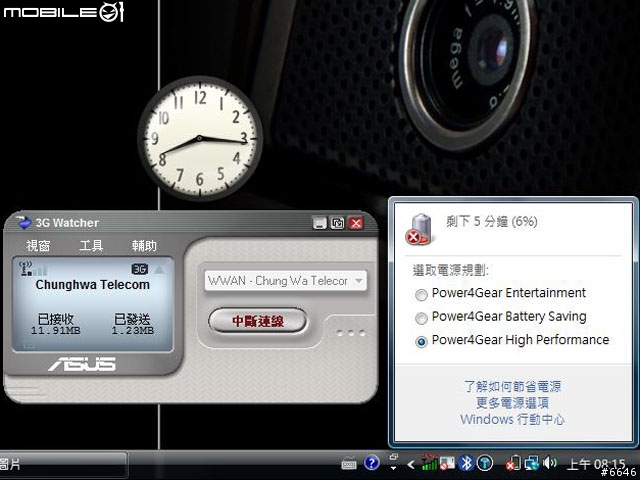
Task: Click the volume speaker tray icon
Action: (x=549, y=463)
